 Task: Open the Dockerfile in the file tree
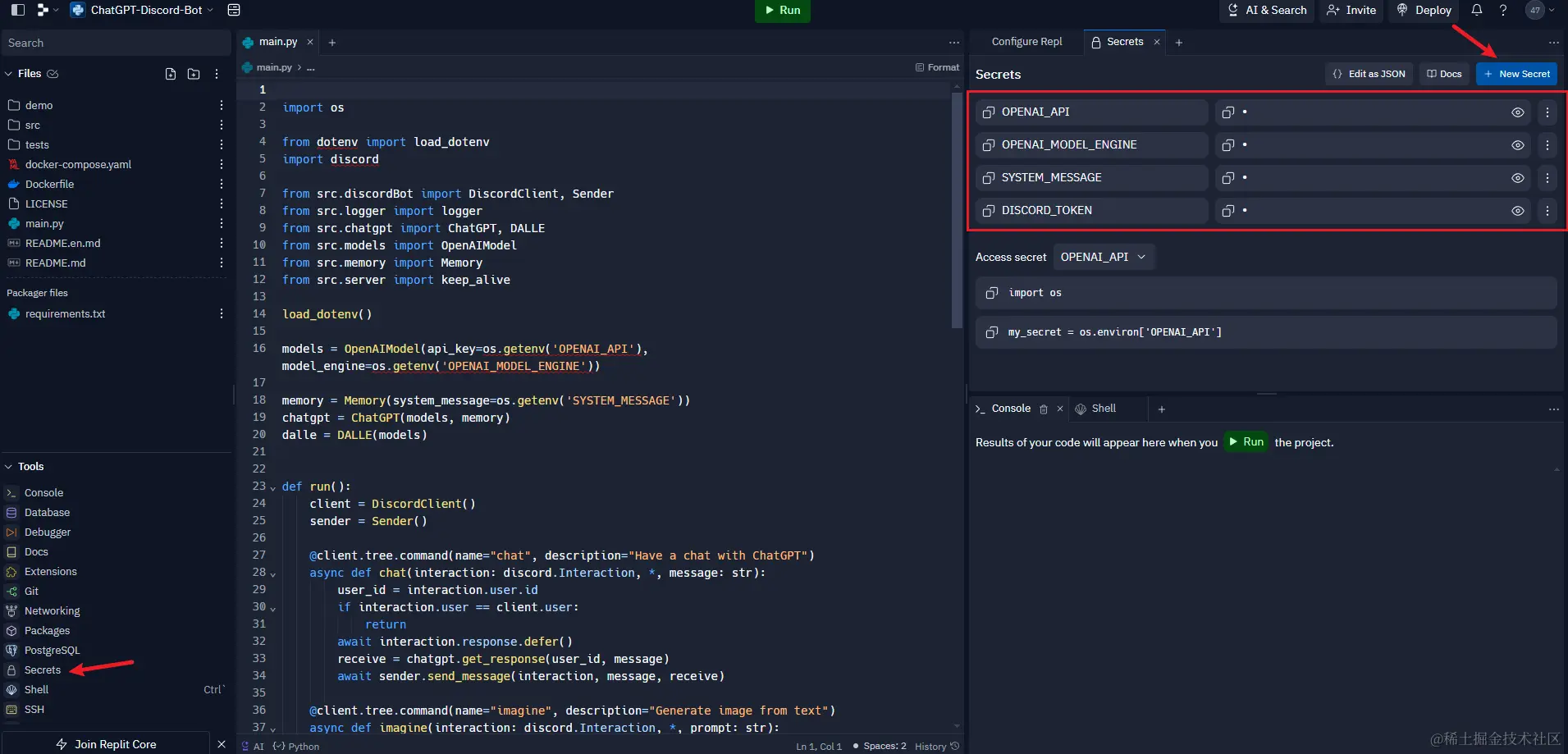(49, 184)
